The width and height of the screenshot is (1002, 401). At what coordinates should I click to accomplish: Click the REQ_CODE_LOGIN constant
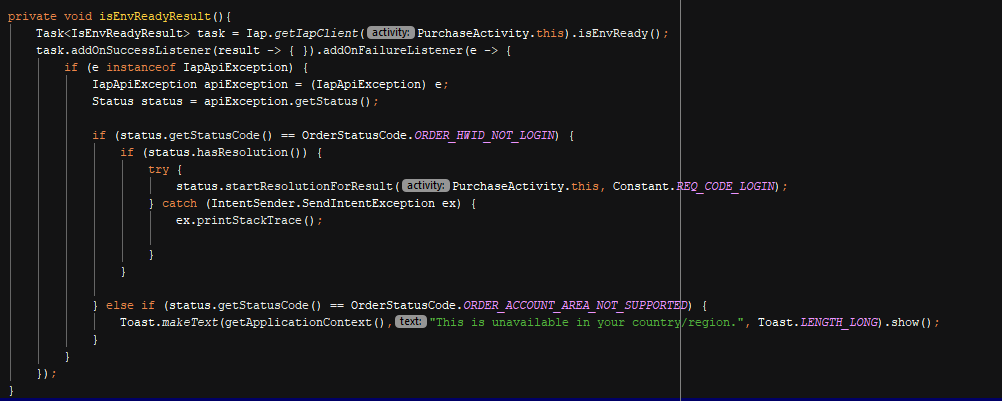click(723, 186)
